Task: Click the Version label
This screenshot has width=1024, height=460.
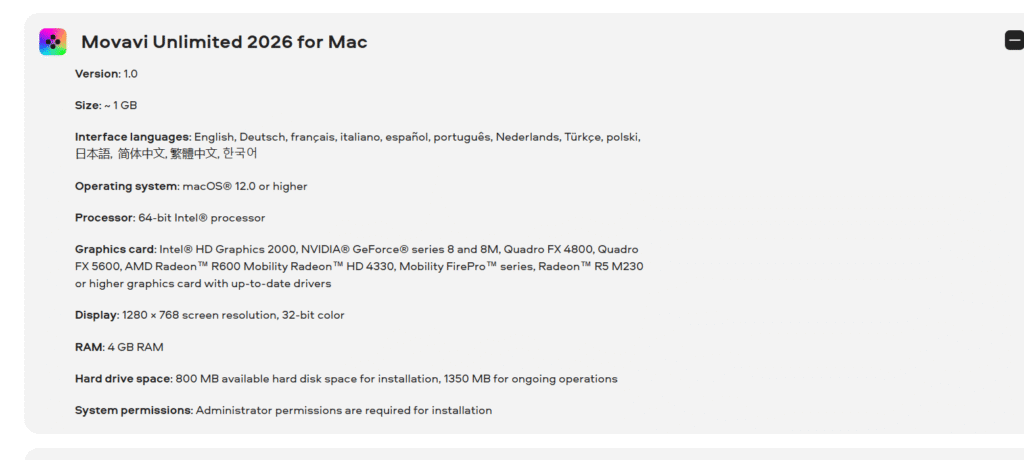Action: pos(97,74)
